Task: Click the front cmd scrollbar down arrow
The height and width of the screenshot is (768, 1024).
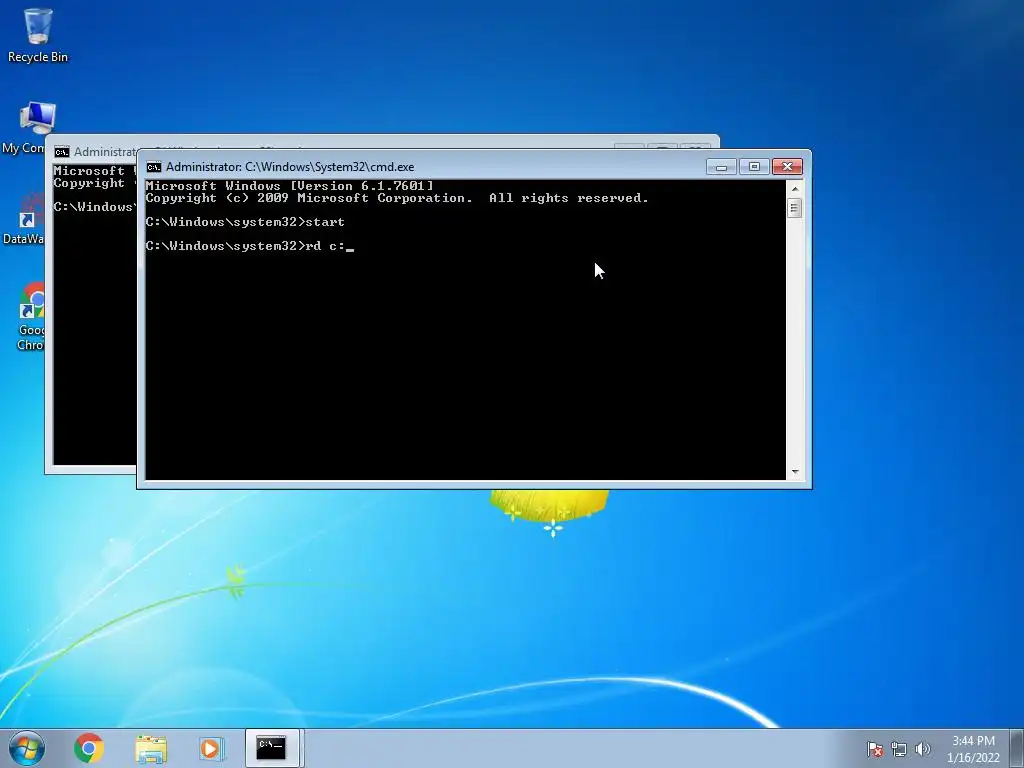Action: (x=795, y=472)
